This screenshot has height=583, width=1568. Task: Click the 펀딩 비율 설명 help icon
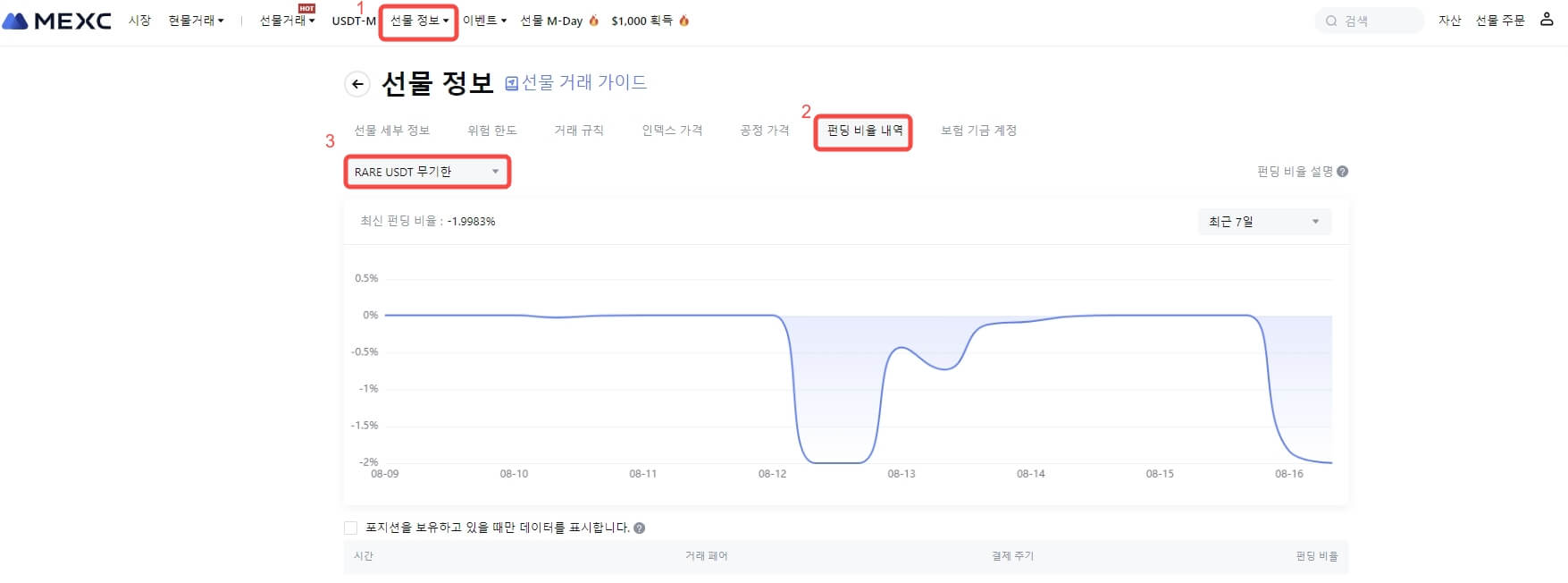coord(1343,172)
